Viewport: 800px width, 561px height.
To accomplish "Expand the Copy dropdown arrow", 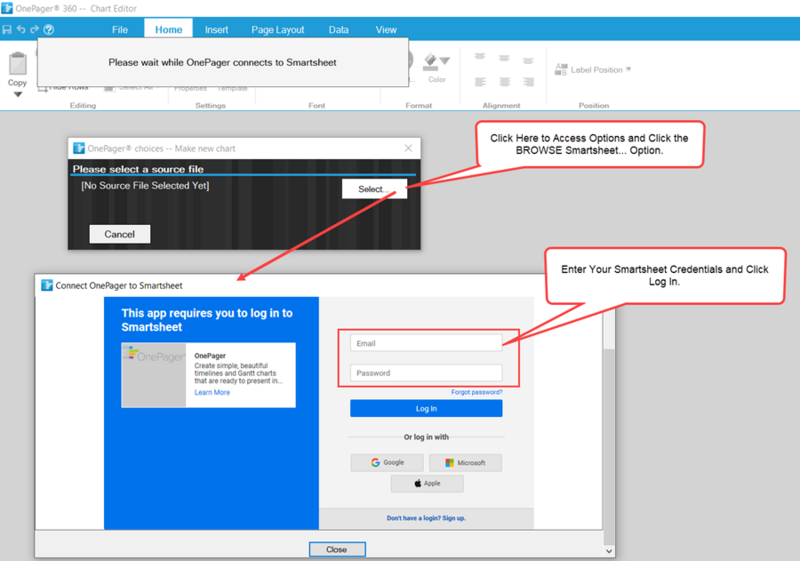I will [18, 94].
